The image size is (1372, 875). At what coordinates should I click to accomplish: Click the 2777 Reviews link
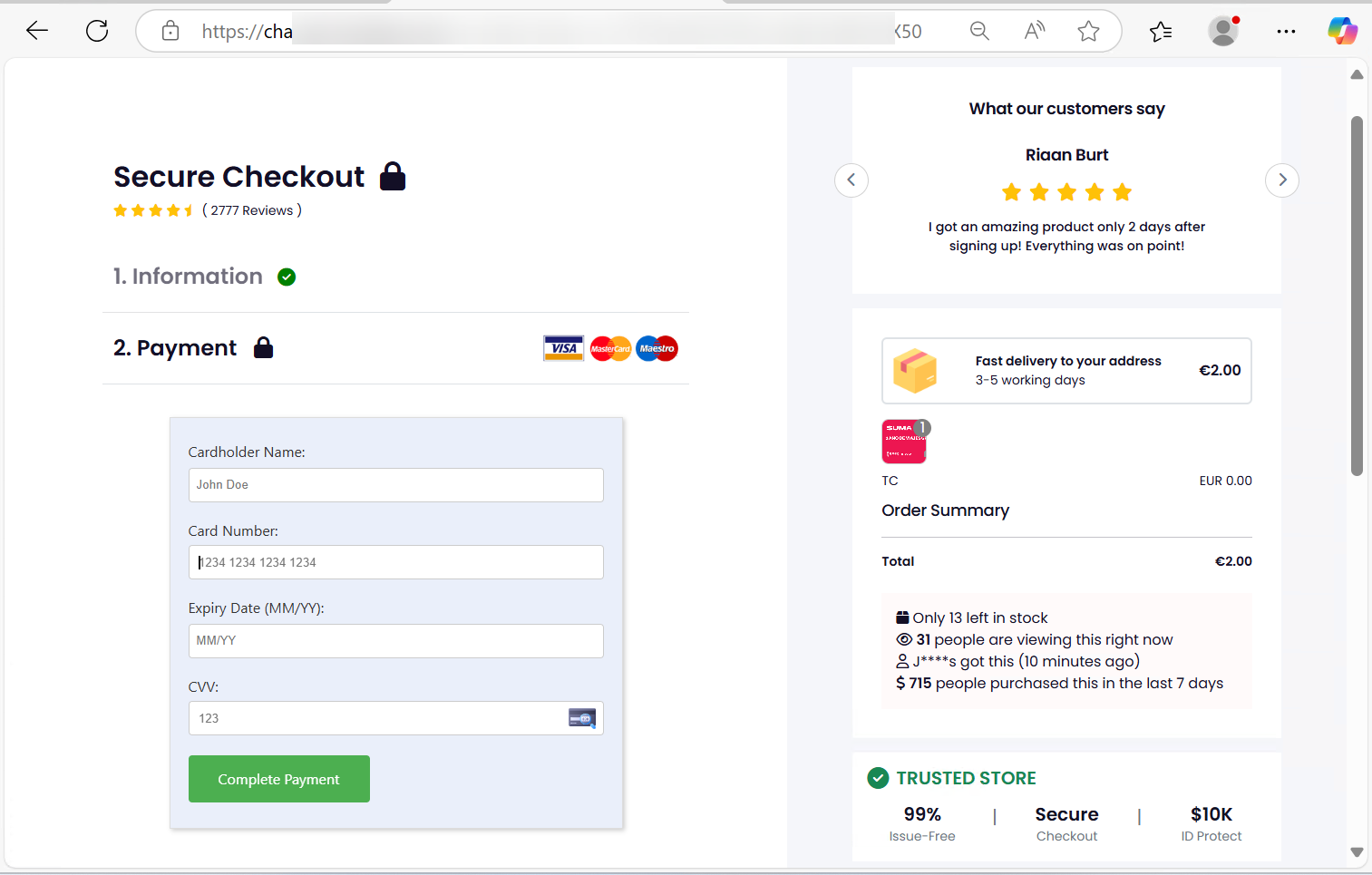(252, 210)
